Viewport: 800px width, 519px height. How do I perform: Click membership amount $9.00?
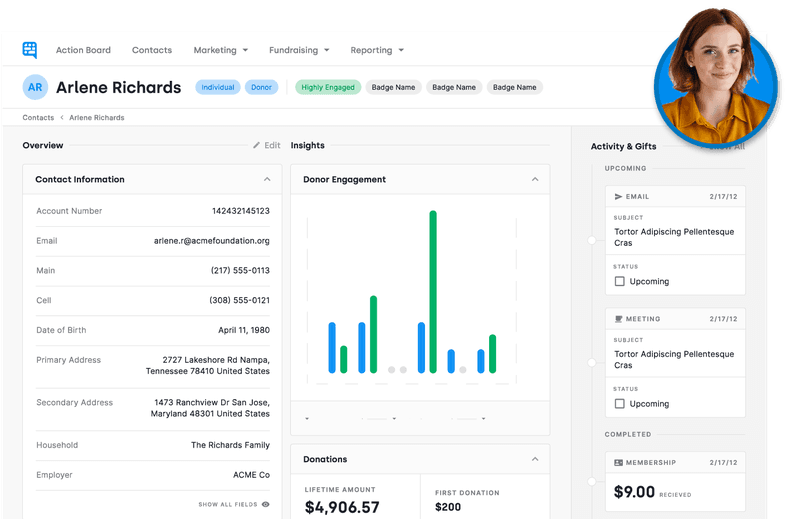[634, 492]
